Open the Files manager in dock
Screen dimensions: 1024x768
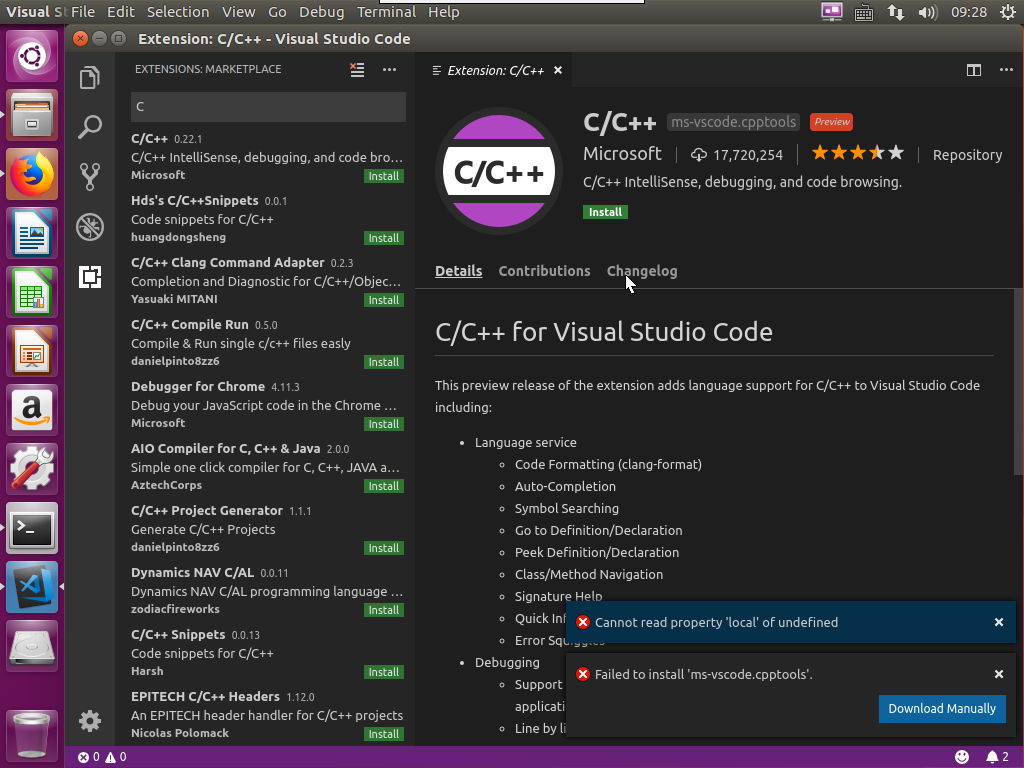click(x=31, y=116)
